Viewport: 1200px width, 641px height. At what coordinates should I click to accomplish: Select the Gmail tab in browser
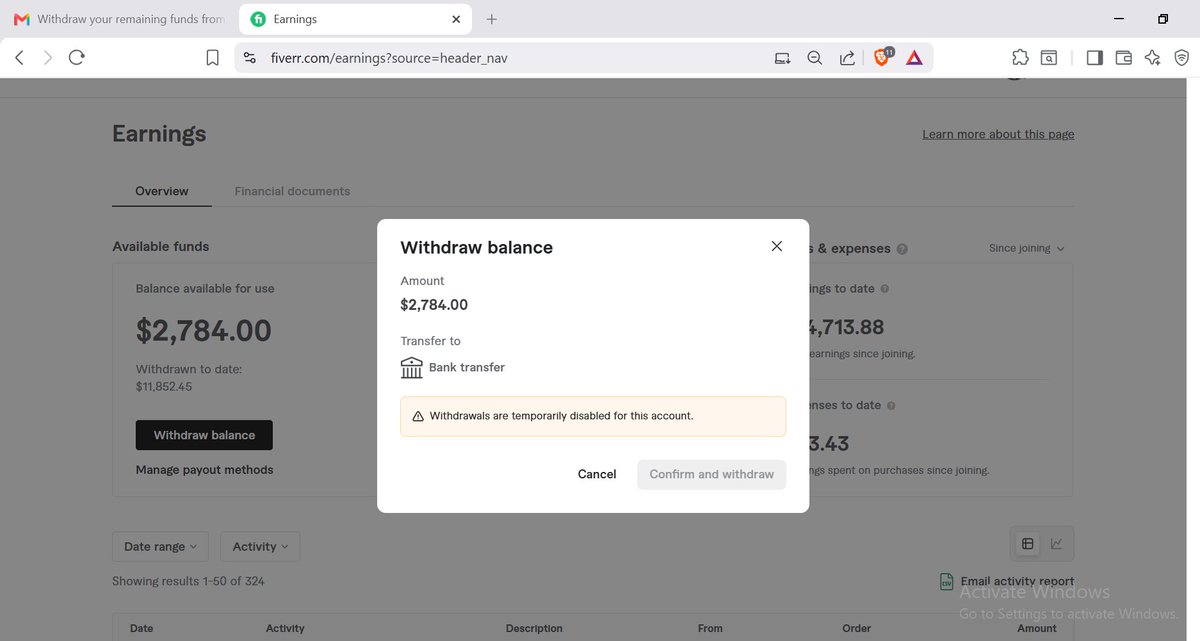(x=119, y=19)
